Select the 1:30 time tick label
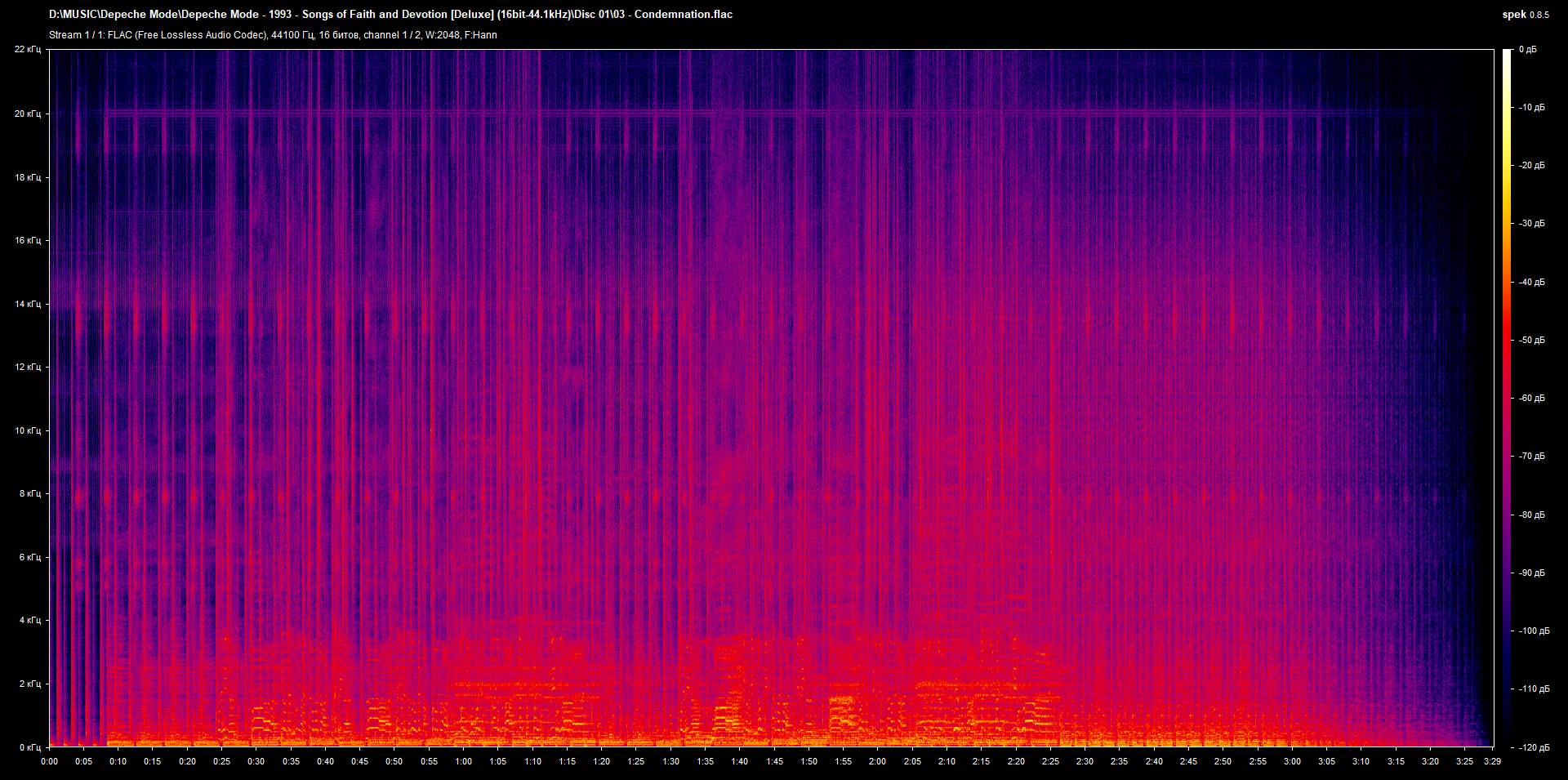1568x780 pixels. [670, 761]
